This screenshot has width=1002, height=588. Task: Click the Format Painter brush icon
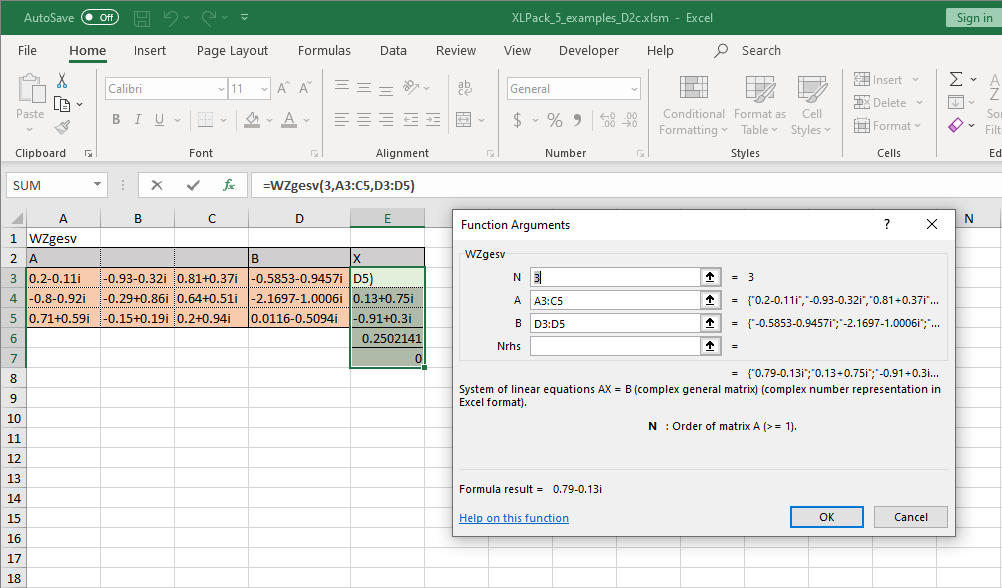pos(62,127)
